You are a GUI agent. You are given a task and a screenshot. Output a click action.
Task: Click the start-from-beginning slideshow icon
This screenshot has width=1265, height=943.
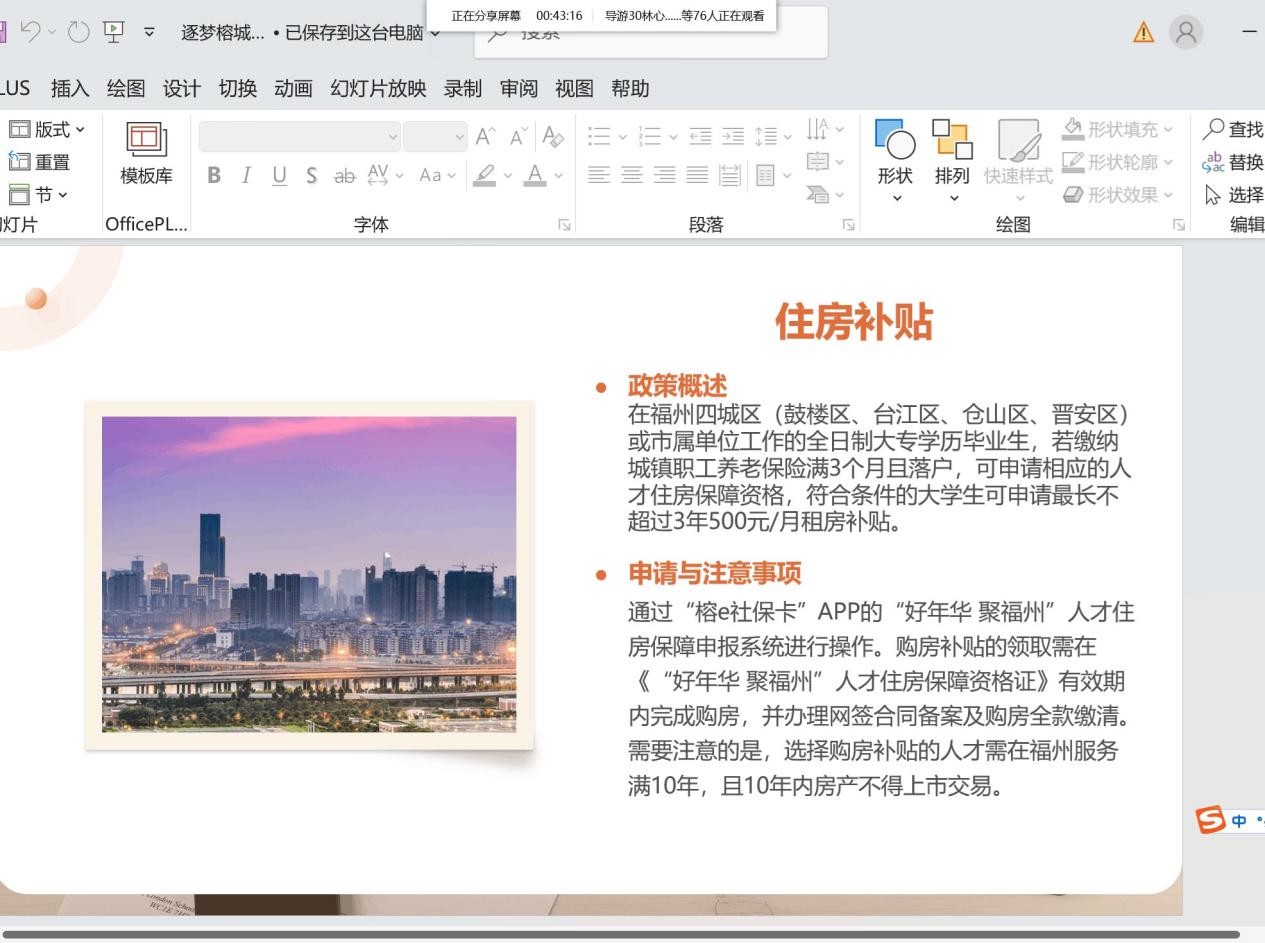113,32
